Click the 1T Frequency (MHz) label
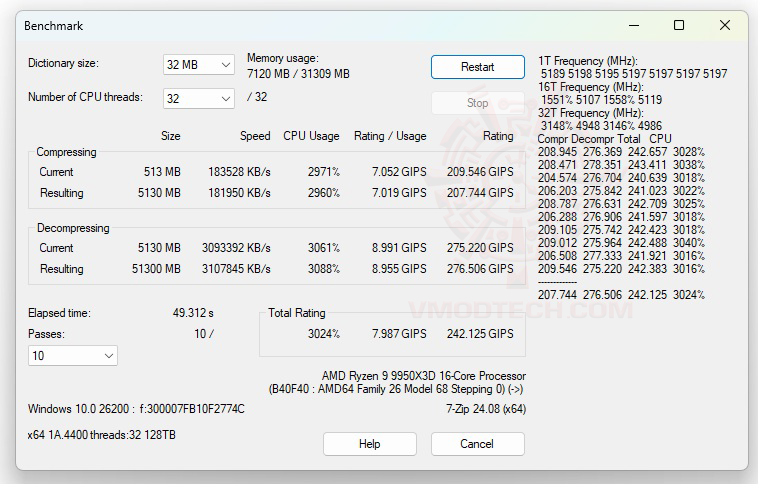This screenshot has width=762, height=492. pyautogui.click(x=588, y=61)
